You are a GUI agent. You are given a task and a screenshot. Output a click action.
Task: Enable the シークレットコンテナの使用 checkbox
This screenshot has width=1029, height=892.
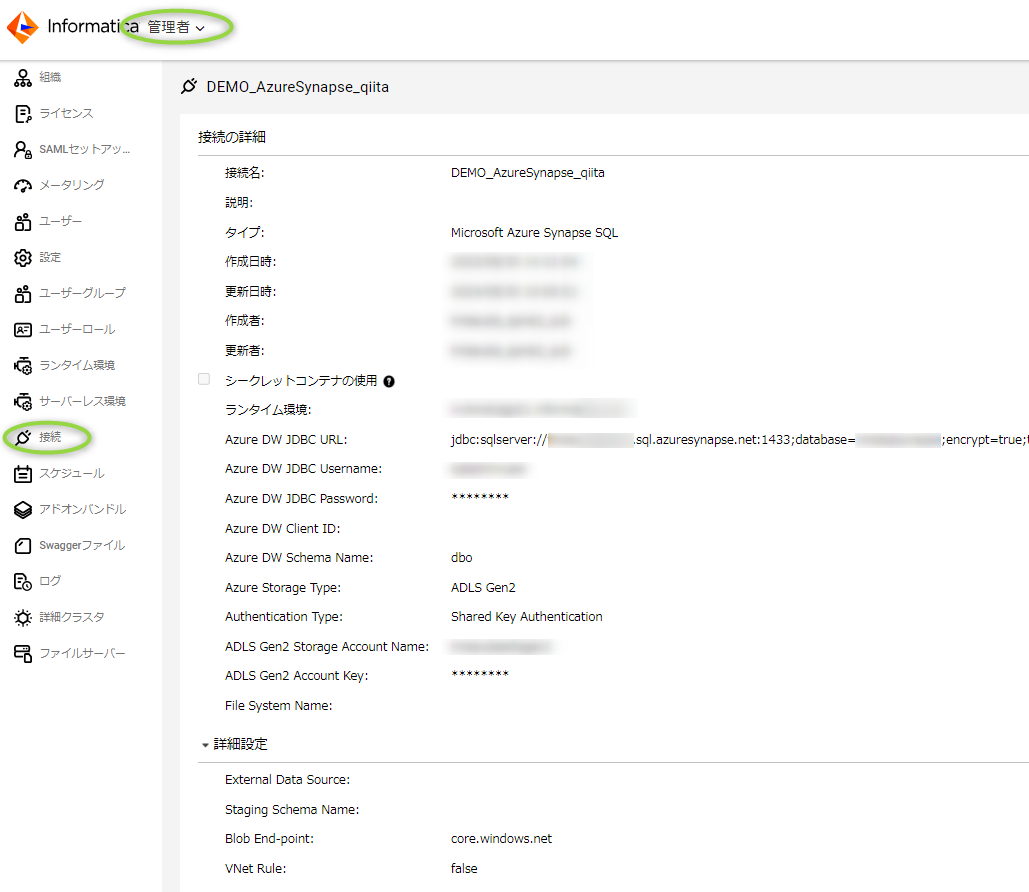(x=204, y=379)
